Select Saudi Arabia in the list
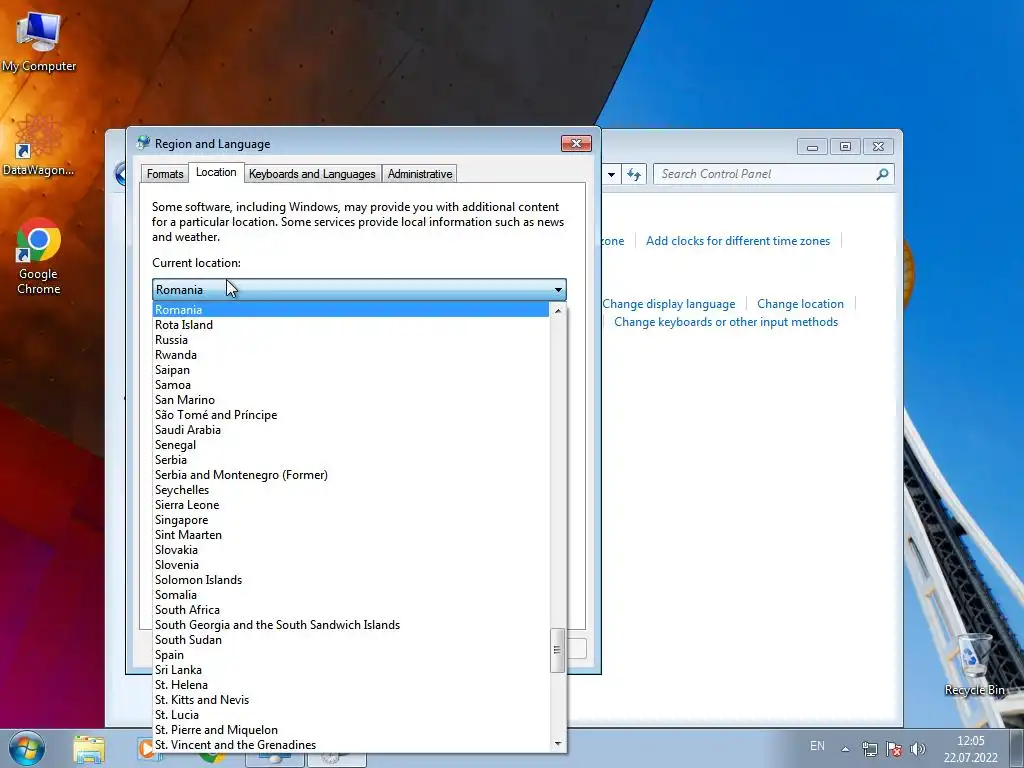The height and width of the screenshot is (768, 1024). point(351,430)
